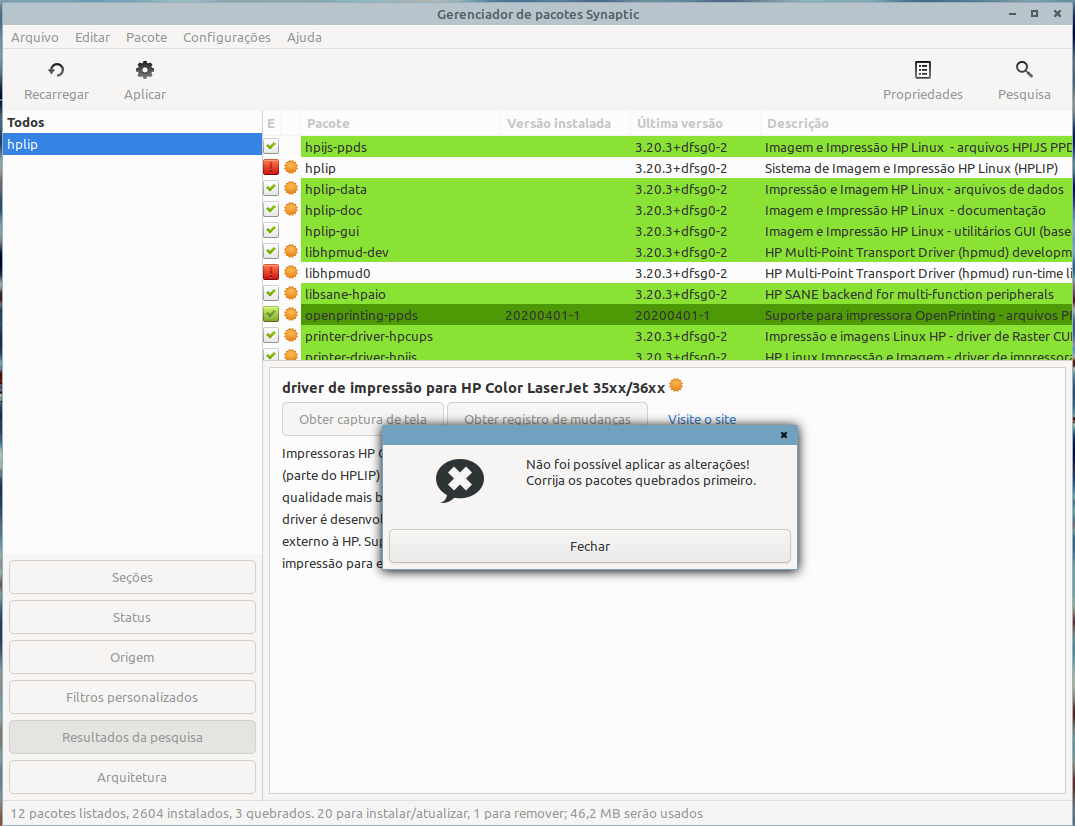The image size is (1075, 826).
Task: Toggle the hpijs-ppds status checkbox
Action: [x=271, y=146]
